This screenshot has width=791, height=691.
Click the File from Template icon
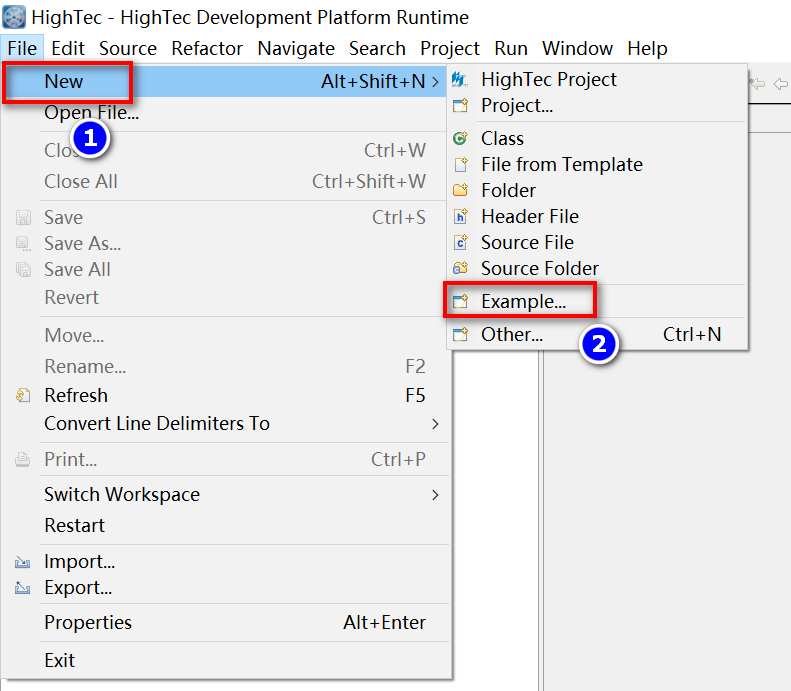[461, 164]
